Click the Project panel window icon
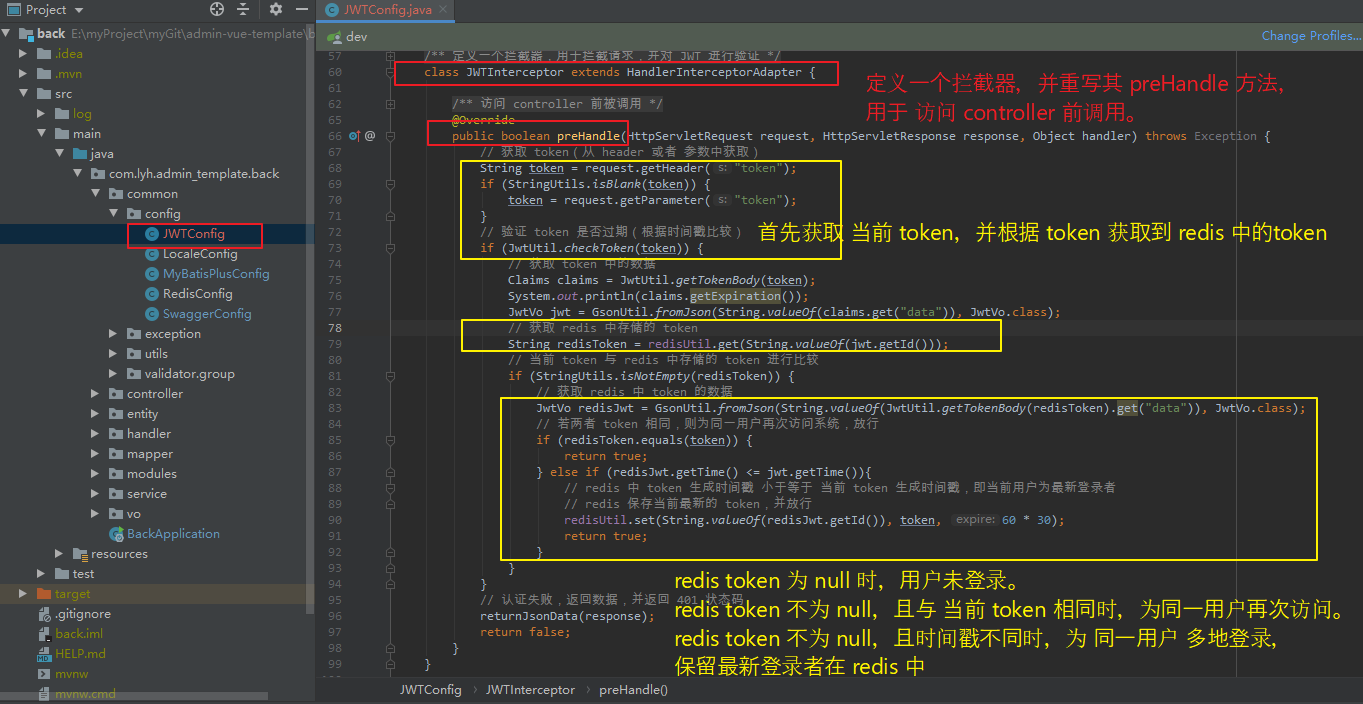The width and height of the screenshot is (1363, 704). click(13, 9)
